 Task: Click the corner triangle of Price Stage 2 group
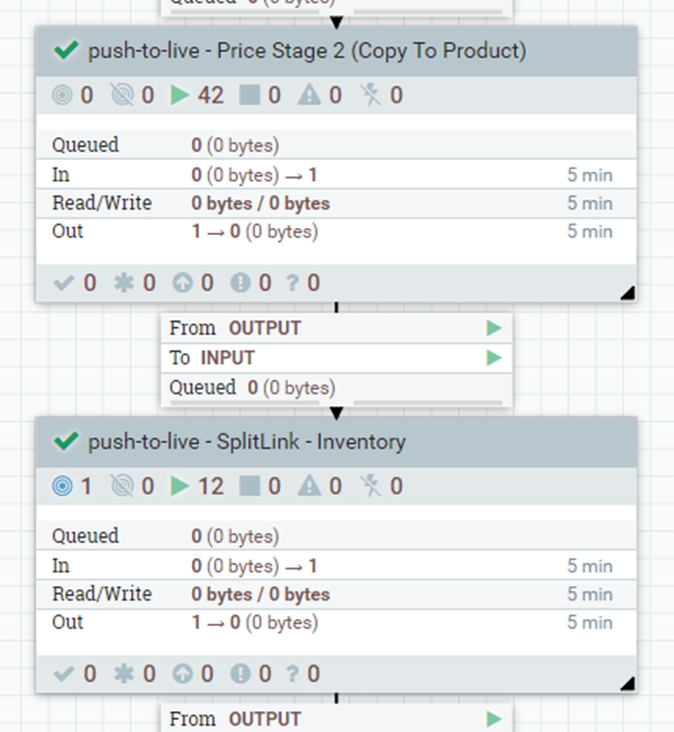pos(627,293)
